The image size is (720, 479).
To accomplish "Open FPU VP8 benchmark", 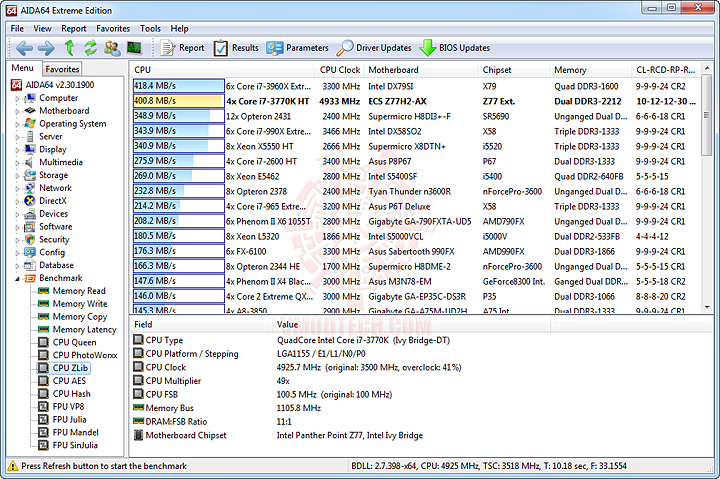I will (68, 406).
